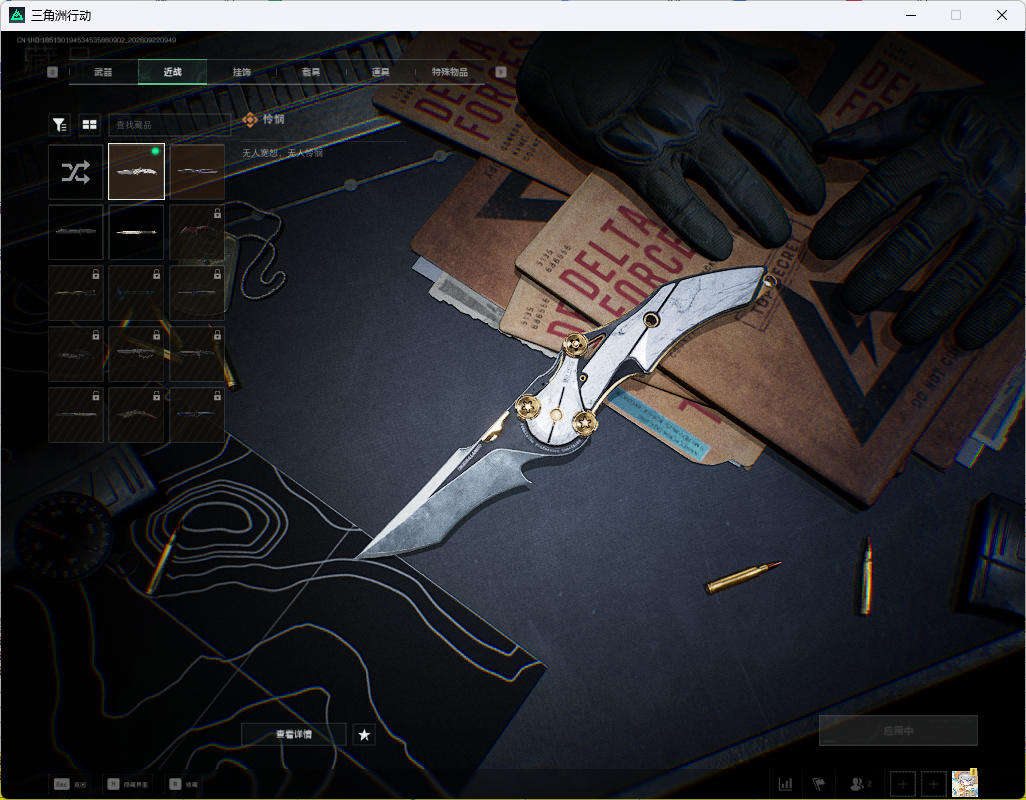Open the collection filter icon
This screenshot has width=1026, height=800.
click(x=60, y=124)
